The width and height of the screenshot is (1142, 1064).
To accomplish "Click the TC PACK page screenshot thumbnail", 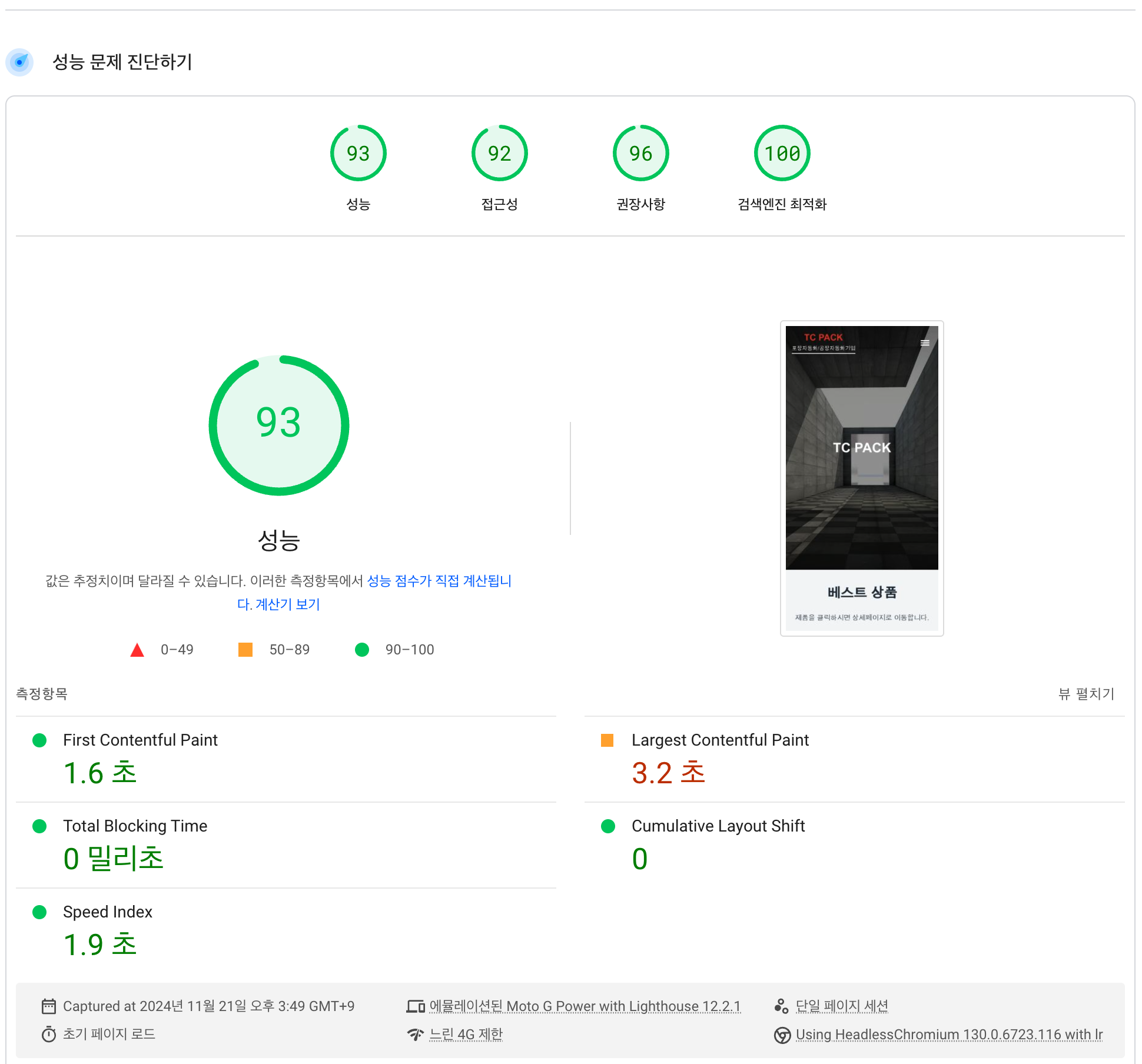I will (x=862, y=478).
